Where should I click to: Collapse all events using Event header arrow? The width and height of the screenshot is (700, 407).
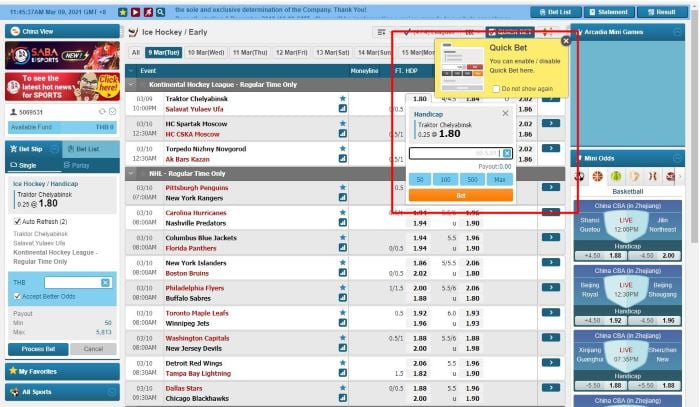(x=131, y=71)
